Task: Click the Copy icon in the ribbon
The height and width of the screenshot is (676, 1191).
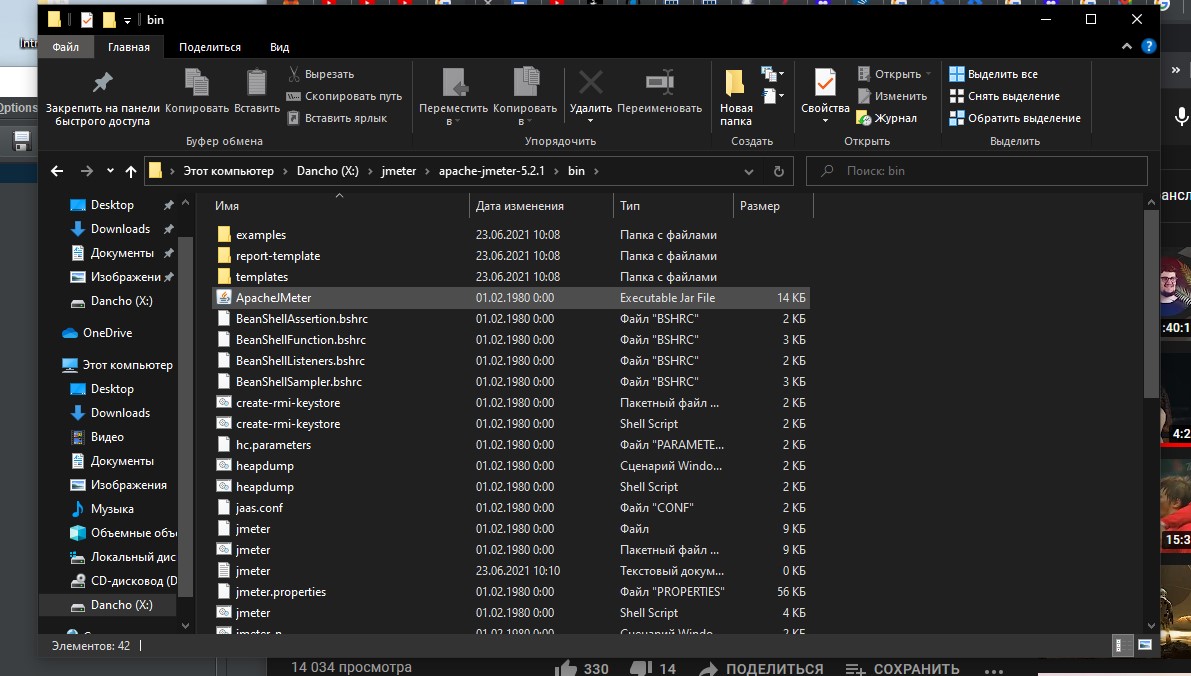Action: point(197,83)
